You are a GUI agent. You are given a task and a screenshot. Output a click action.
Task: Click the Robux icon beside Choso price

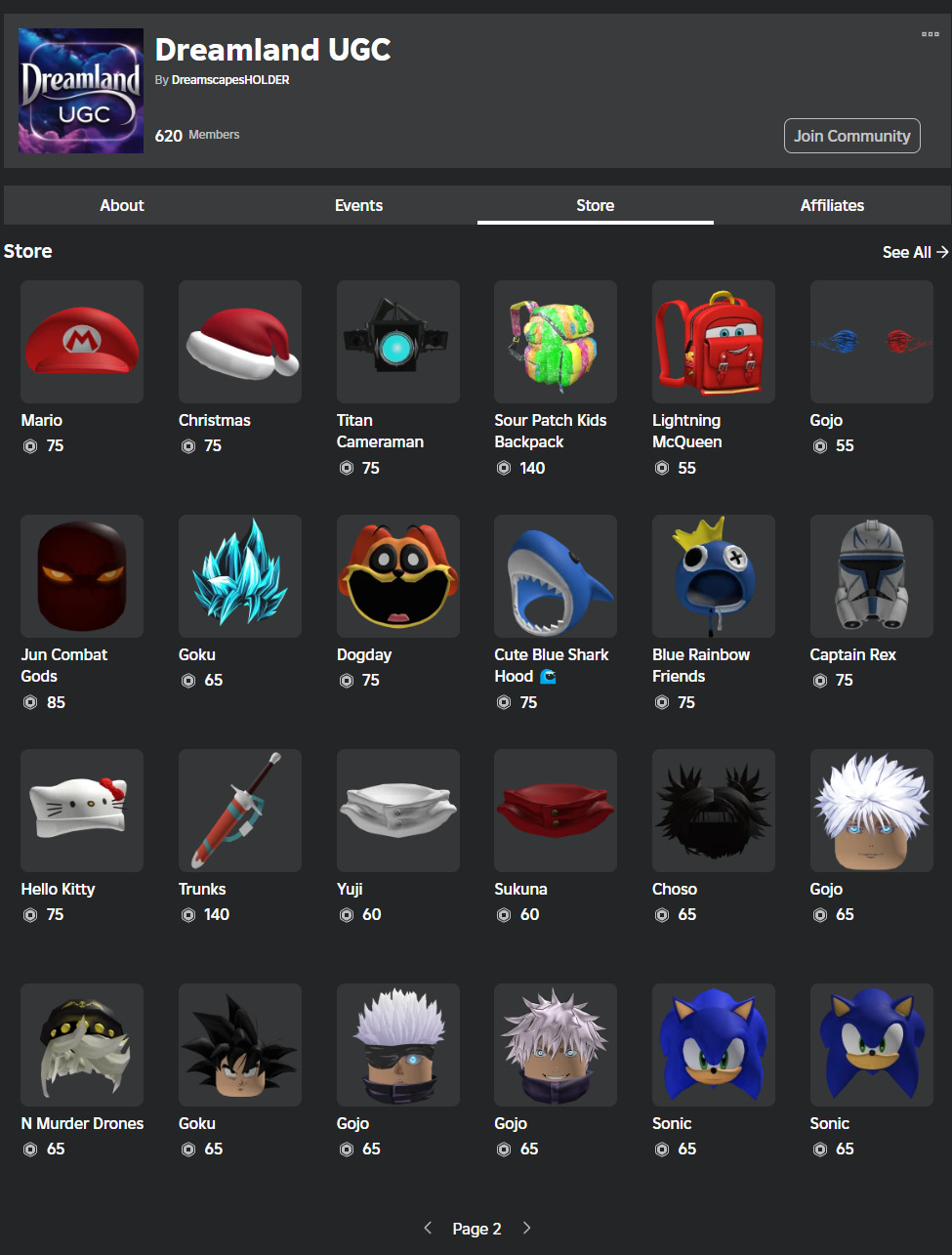[662, 915]
